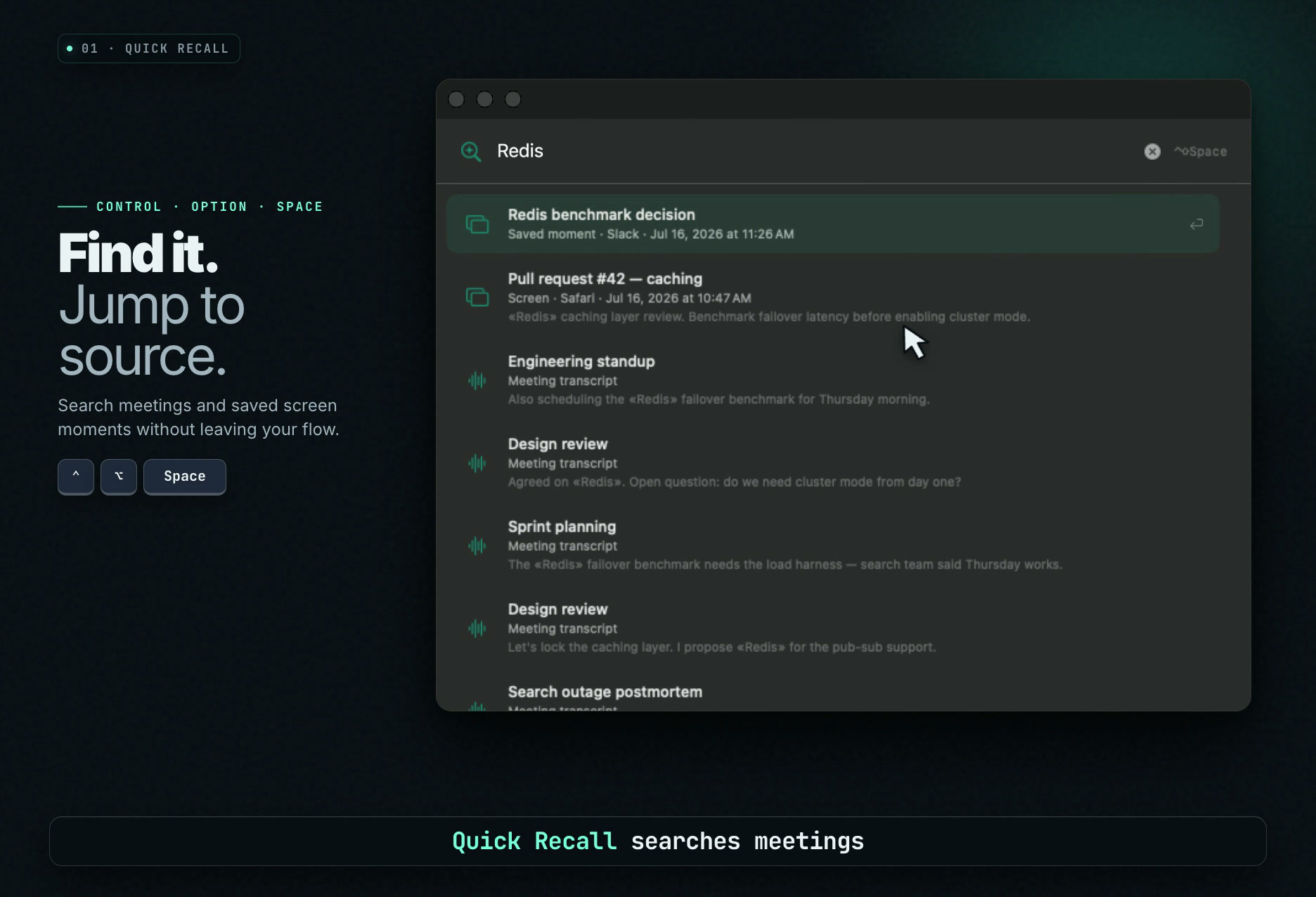Screen dimensions: 1316x897
Task: Click the Saved moment · Slack timestamp line
Action: coord(651,234)
